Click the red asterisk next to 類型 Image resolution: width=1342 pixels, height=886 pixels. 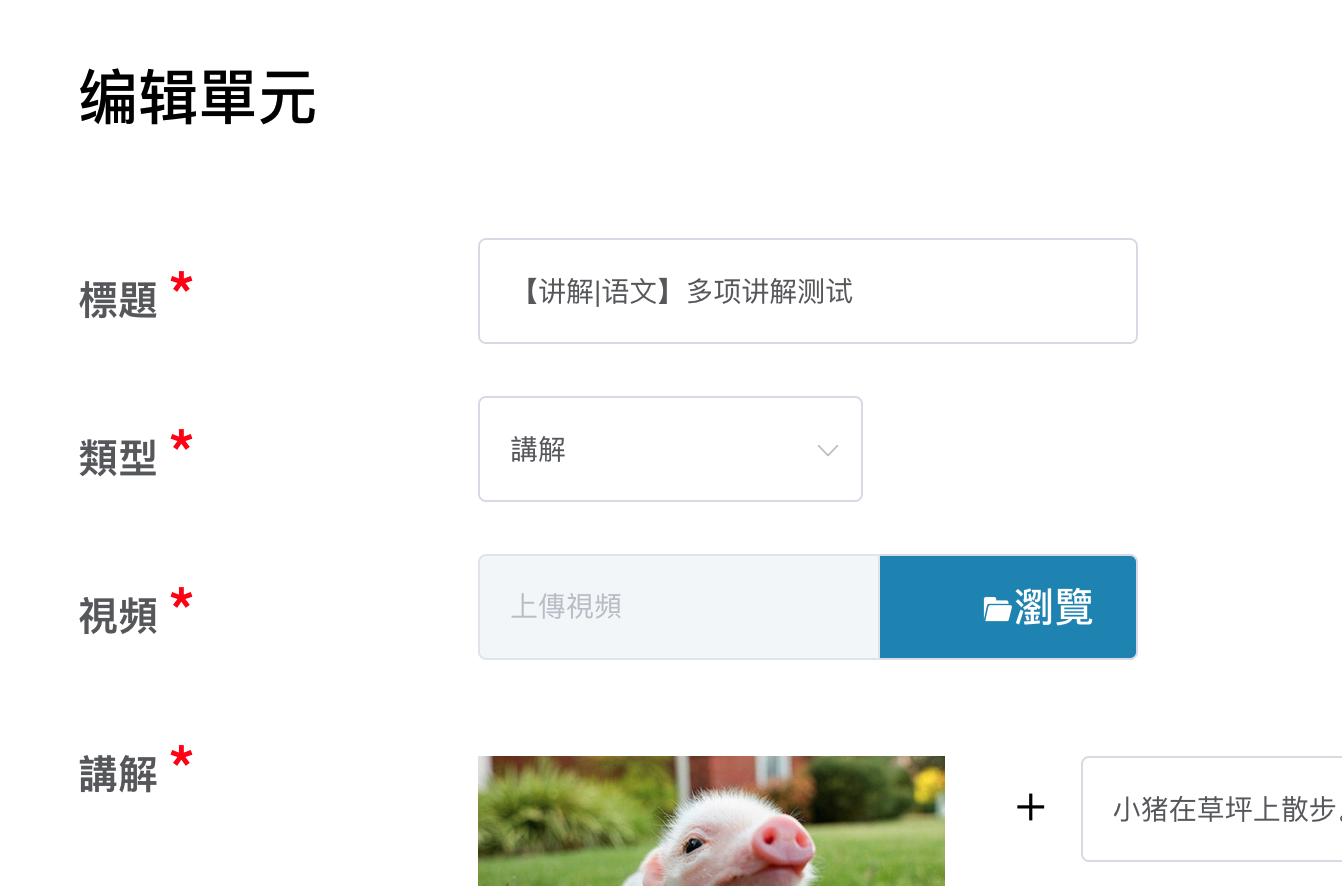pos(181,443)
